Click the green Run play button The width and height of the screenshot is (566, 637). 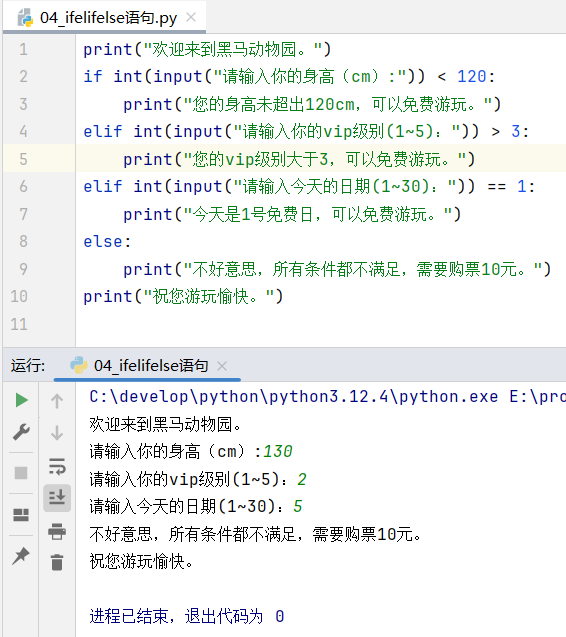(21, 400)
